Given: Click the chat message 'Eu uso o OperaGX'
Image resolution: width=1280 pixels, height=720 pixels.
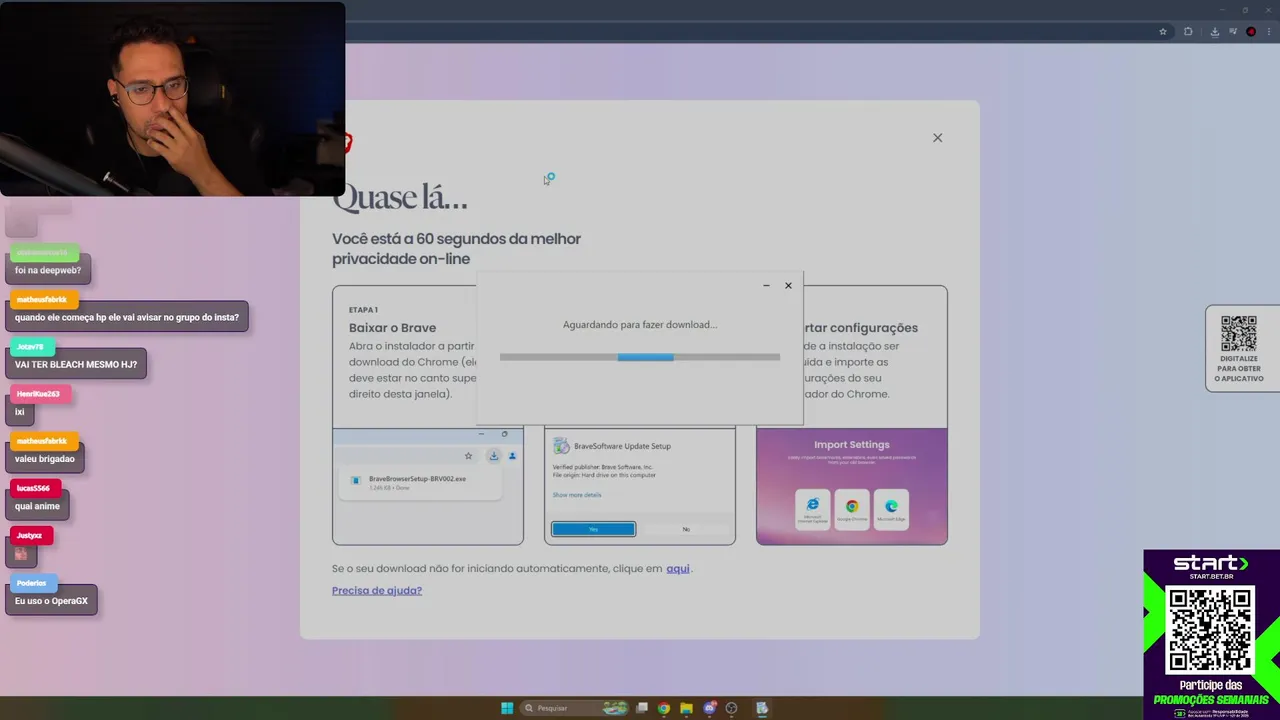Looking at the screenshot, I should (x=51, y=601).
